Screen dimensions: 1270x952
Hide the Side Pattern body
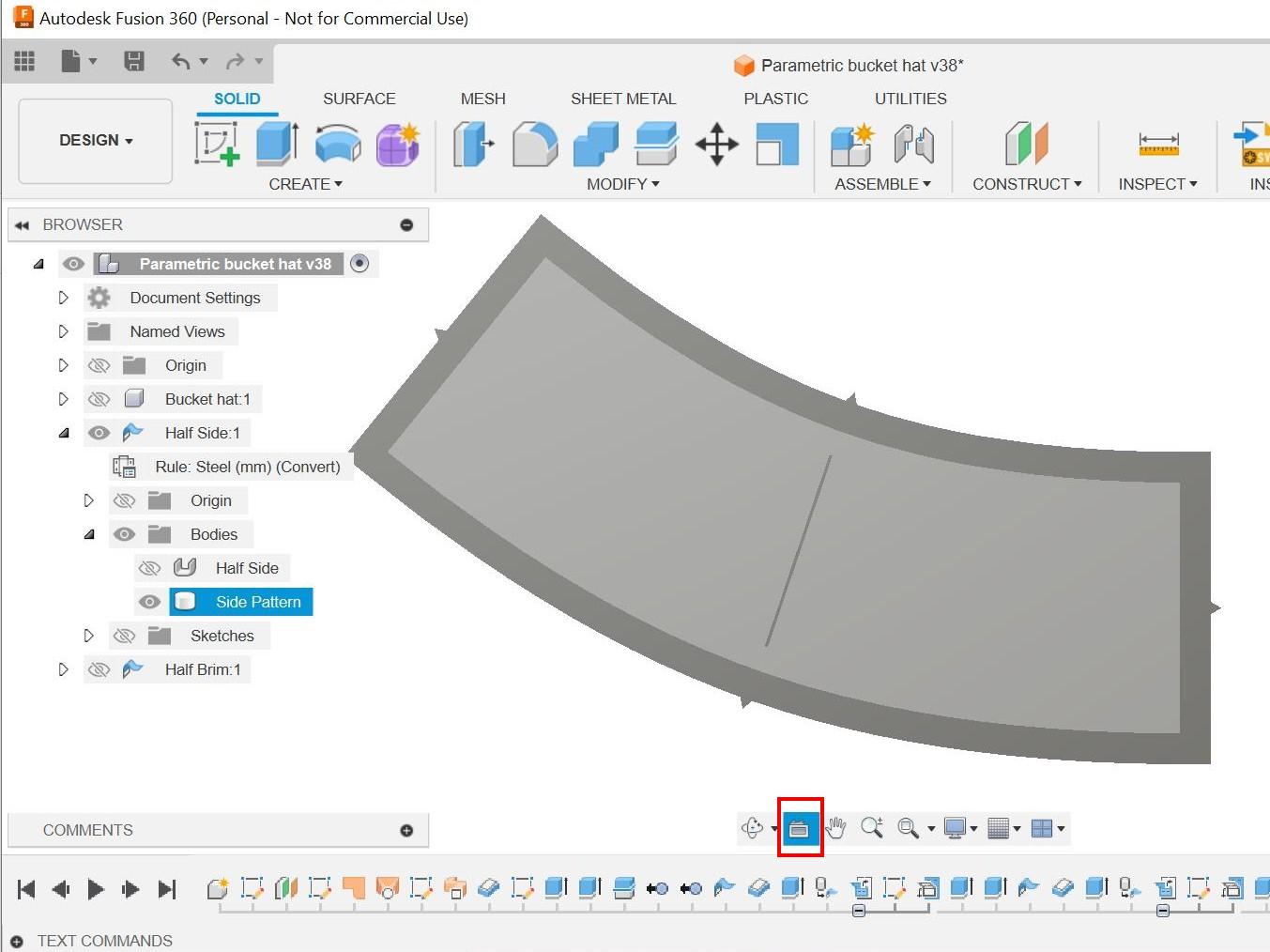pos(149,602)
